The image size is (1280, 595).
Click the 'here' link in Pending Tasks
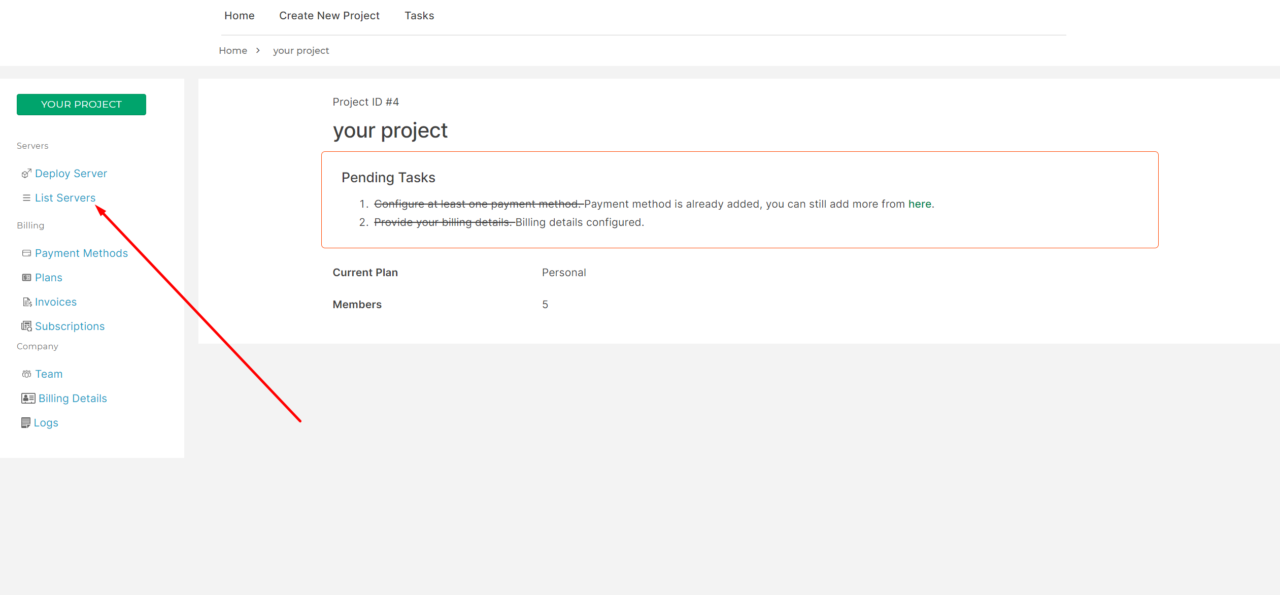(919, 203)
